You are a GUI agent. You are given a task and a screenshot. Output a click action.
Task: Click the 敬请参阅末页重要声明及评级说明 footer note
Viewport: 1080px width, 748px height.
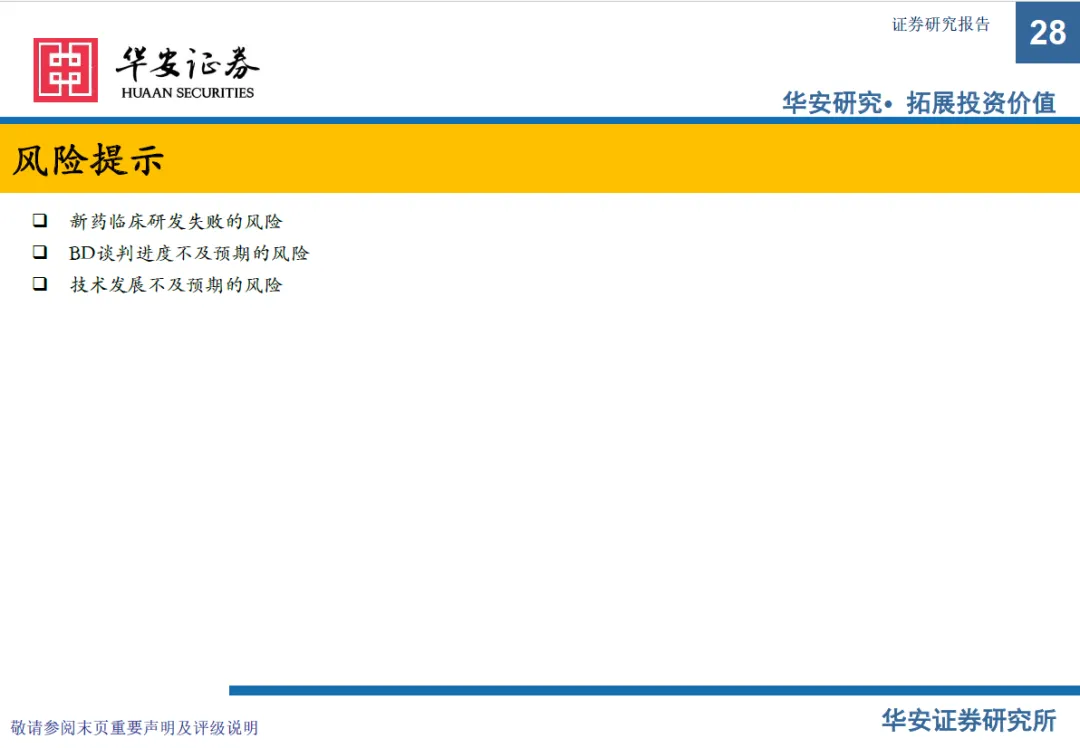click(x=134, y=727)
